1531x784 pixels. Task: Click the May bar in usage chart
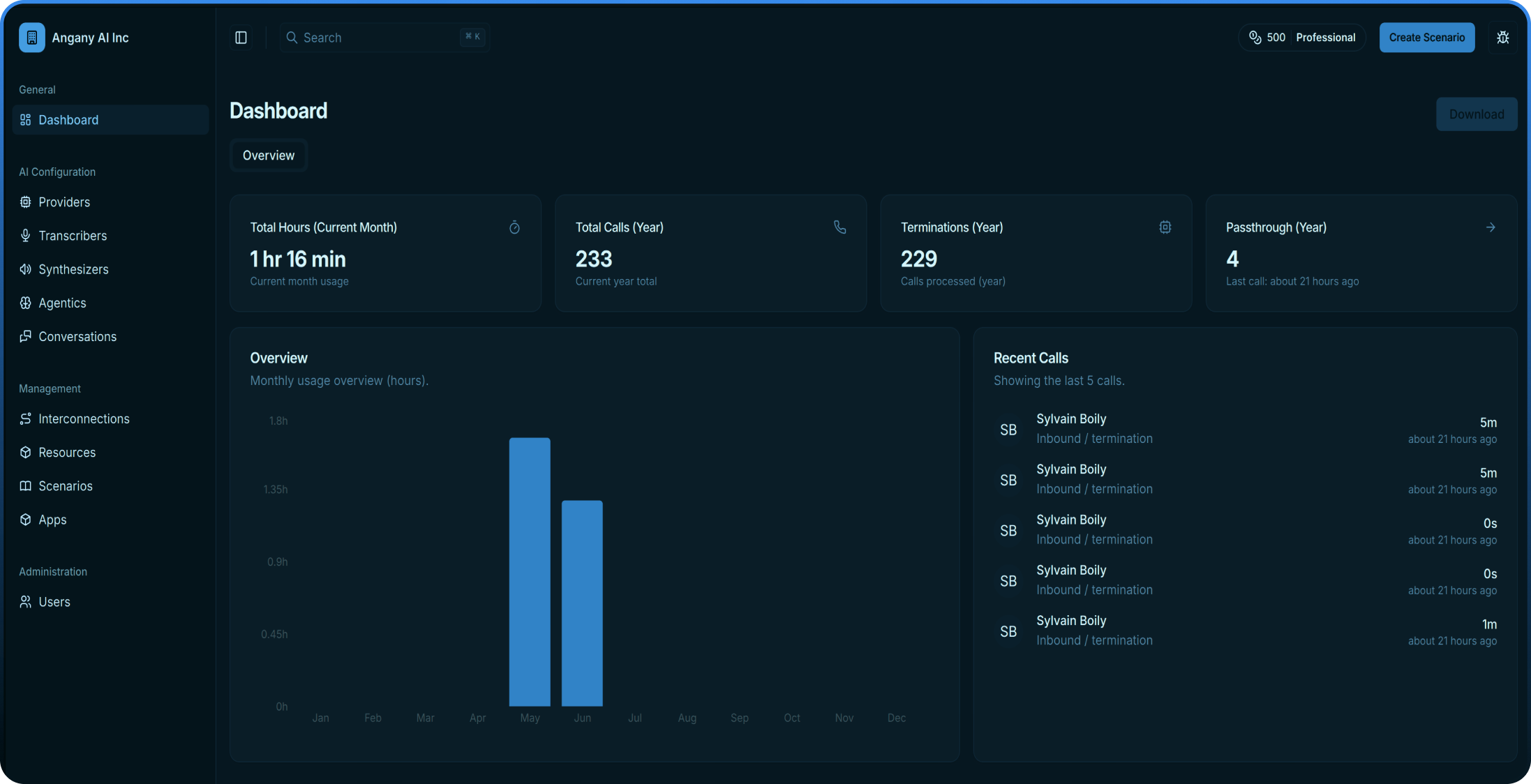[530, 572]
